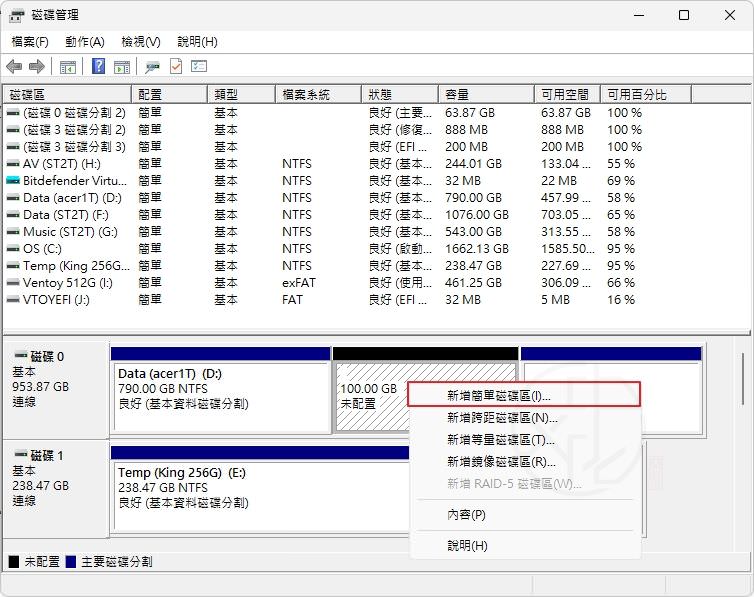754x597 pixels.
Task: Click the Disk Management app icon in title bar
Action: coord(16,15)
